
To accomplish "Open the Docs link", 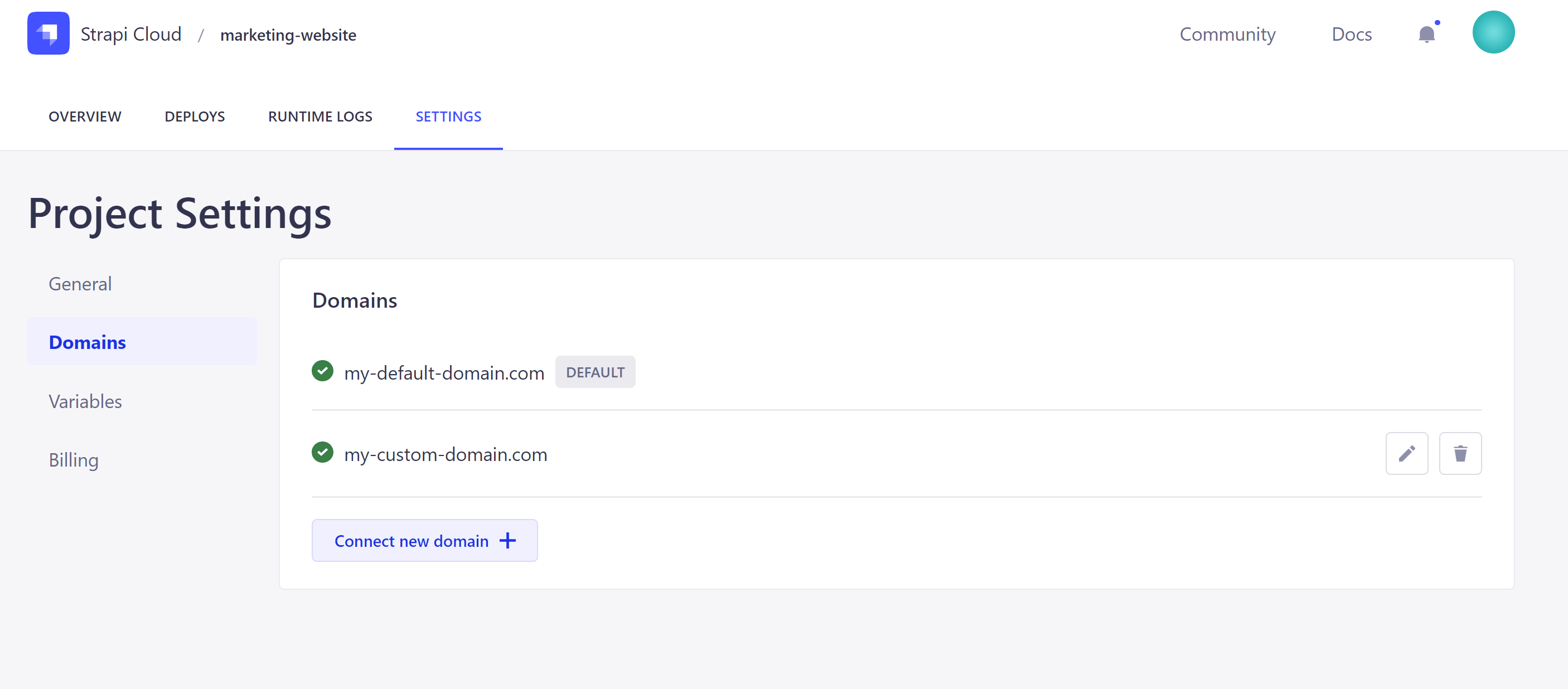I will point(1351,34).
